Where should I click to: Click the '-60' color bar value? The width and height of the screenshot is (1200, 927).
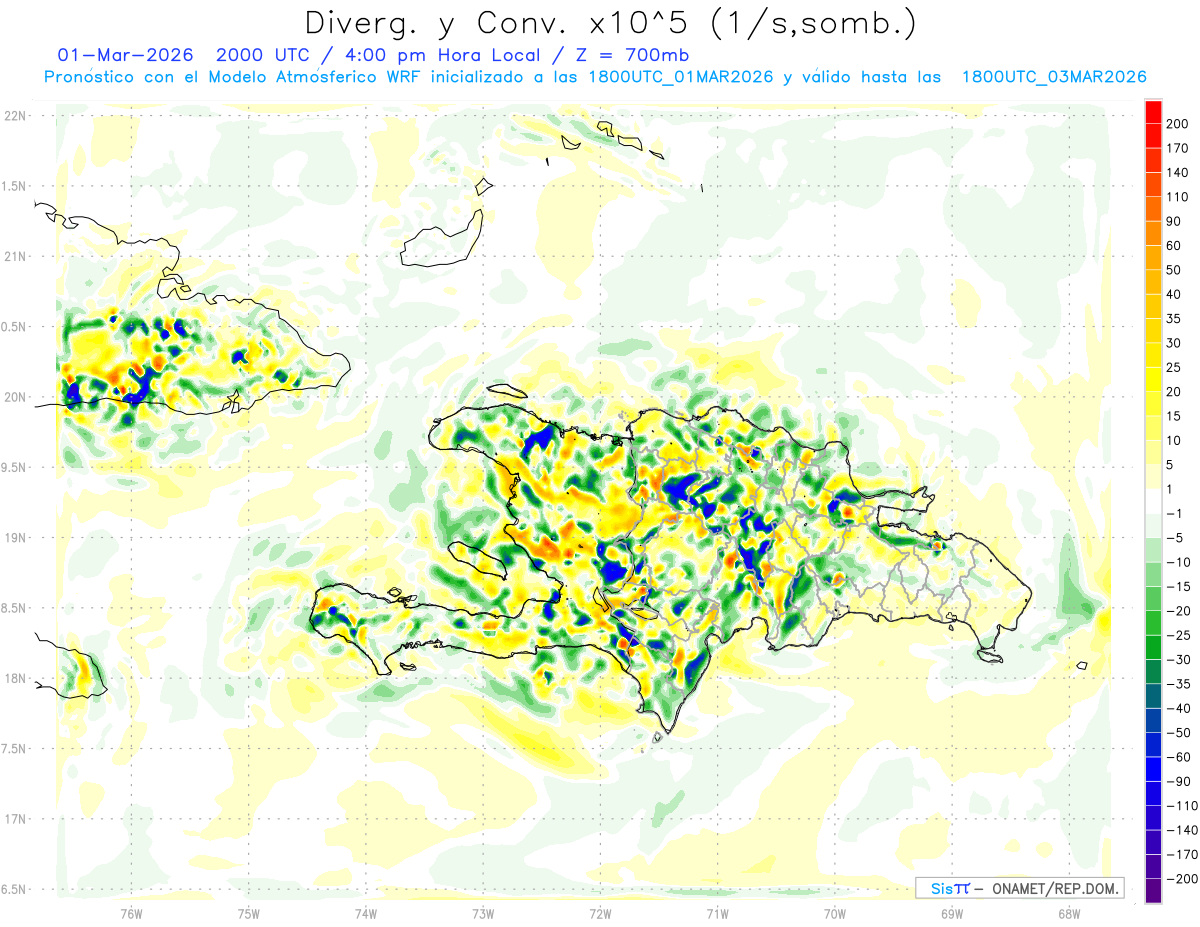tap(1177, 757)
